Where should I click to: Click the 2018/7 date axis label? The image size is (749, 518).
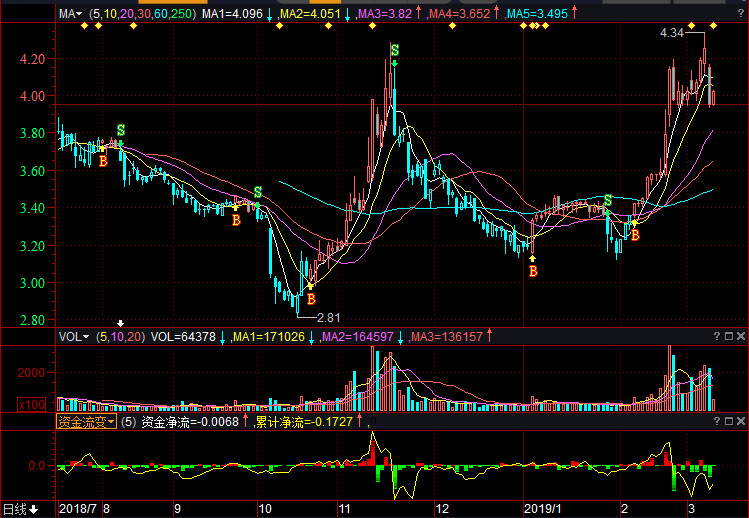(x=78, y=509)
